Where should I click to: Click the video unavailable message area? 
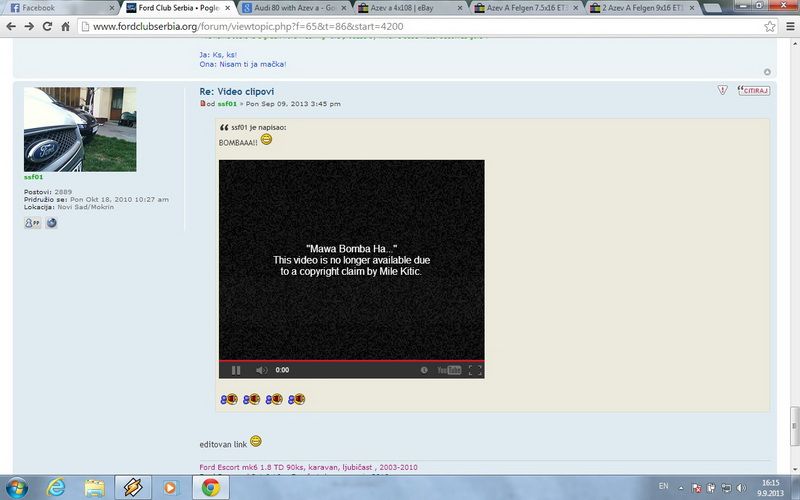coord(352,260)
